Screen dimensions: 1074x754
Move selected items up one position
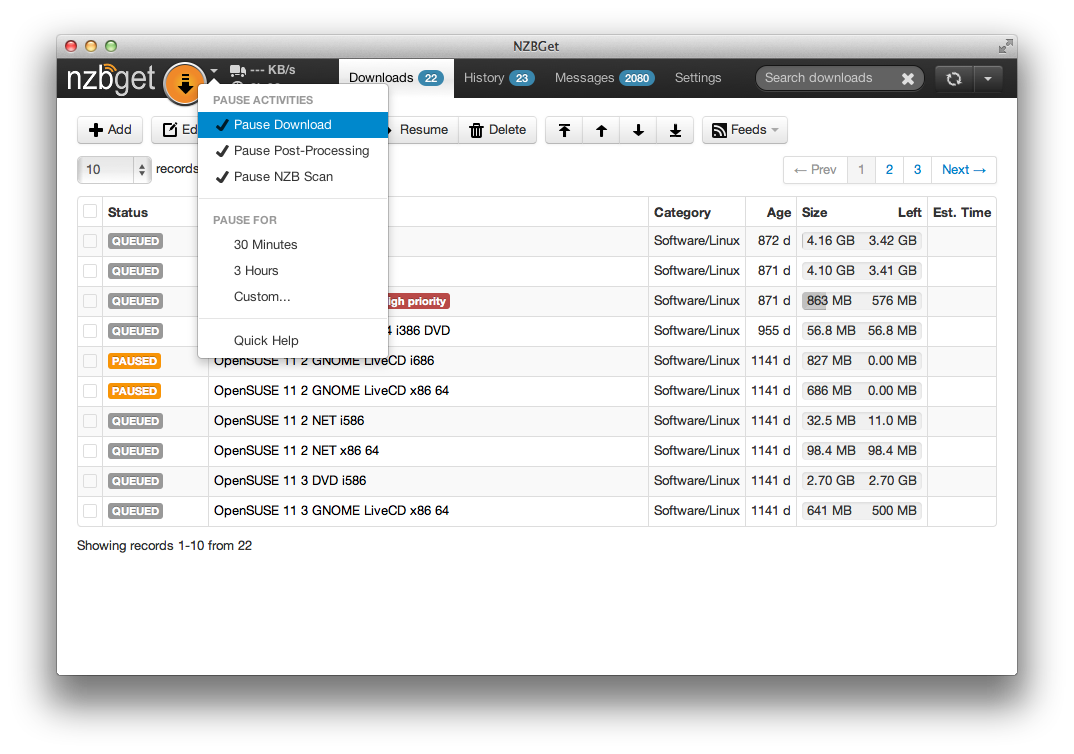tap(601, 130)
